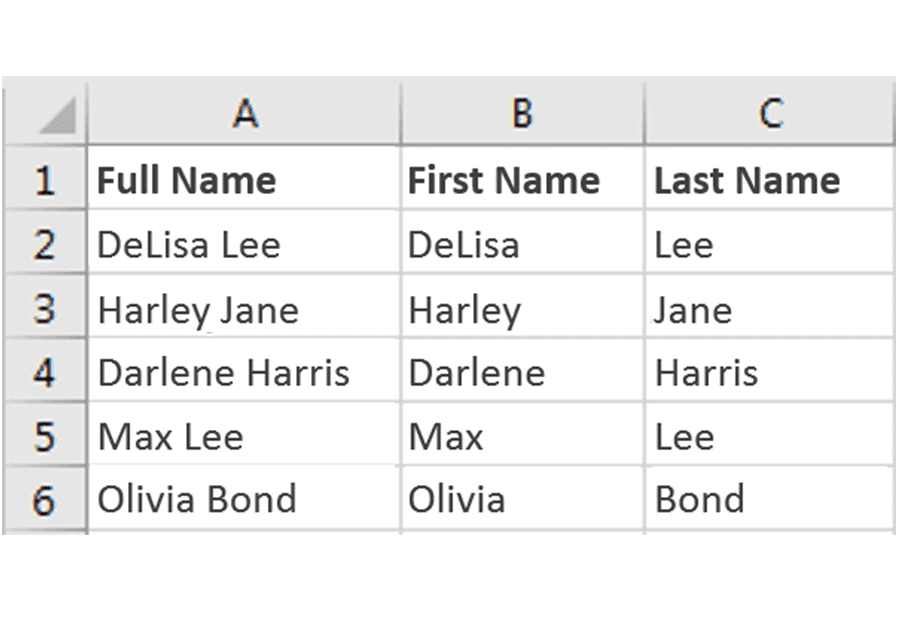Select row 4 header
This screenshot has width=900, height=626.
pos(45,371)
